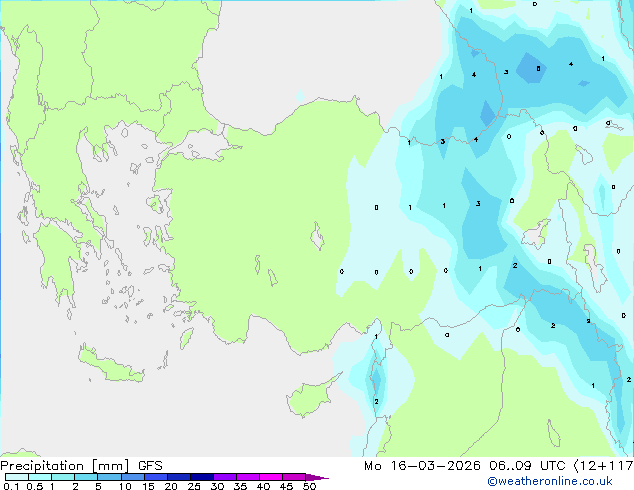Click the weatheronline.co.uk copyright link
634x490 pixels.
[x=549, y=481]
